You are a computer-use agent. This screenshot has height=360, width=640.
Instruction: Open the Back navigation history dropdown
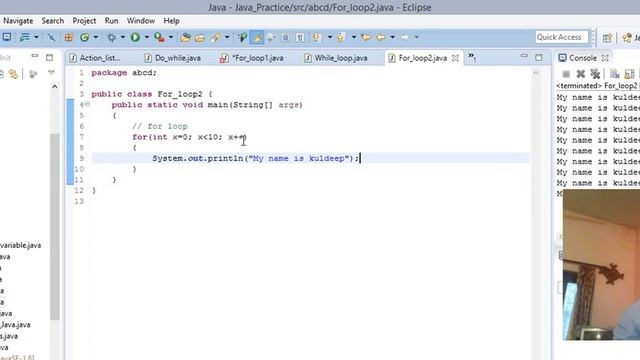tap(392, 38)
